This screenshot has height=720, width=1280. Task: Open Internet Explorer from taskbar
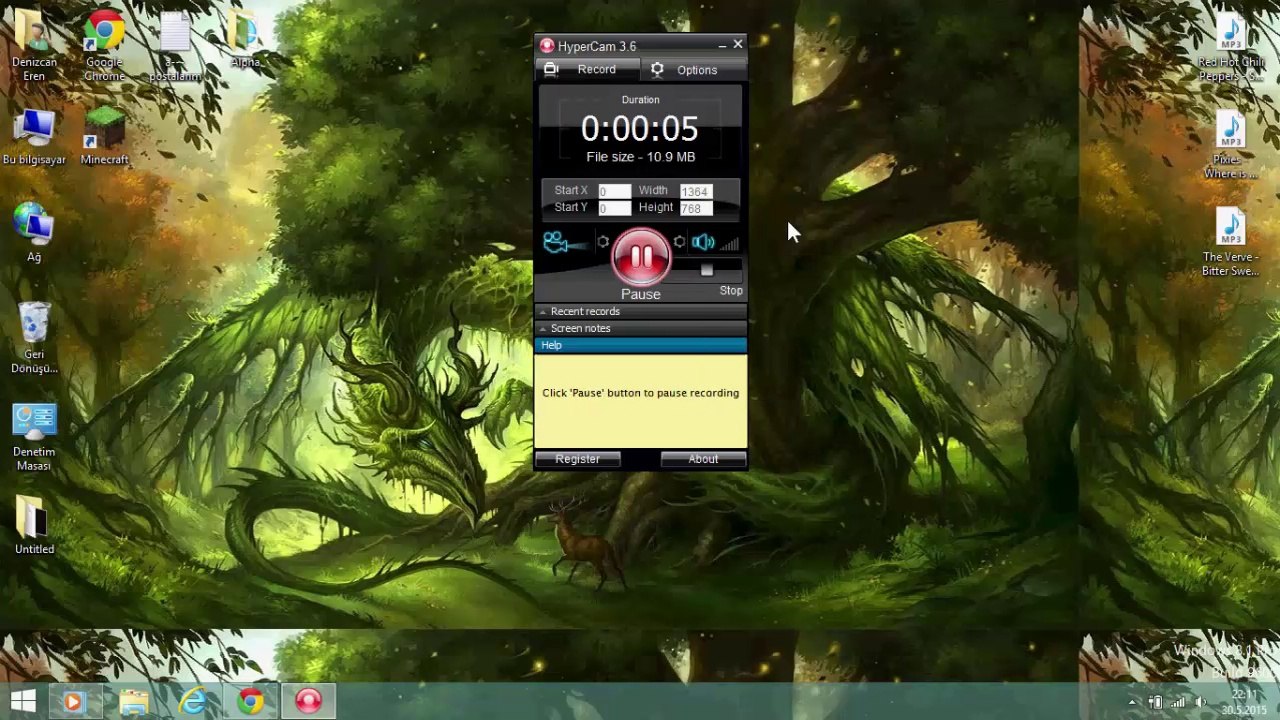(192, 701)
